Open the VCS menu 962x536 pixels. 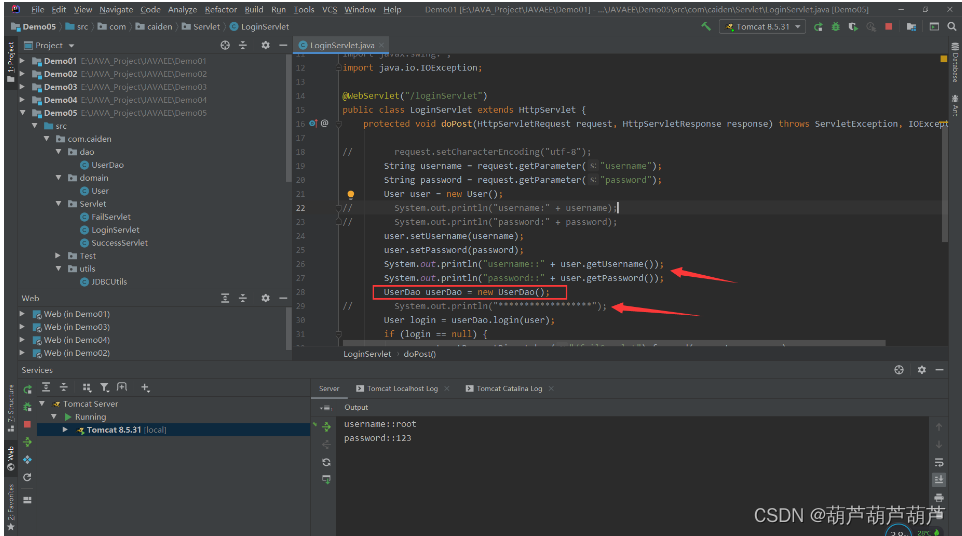[329, 9]
